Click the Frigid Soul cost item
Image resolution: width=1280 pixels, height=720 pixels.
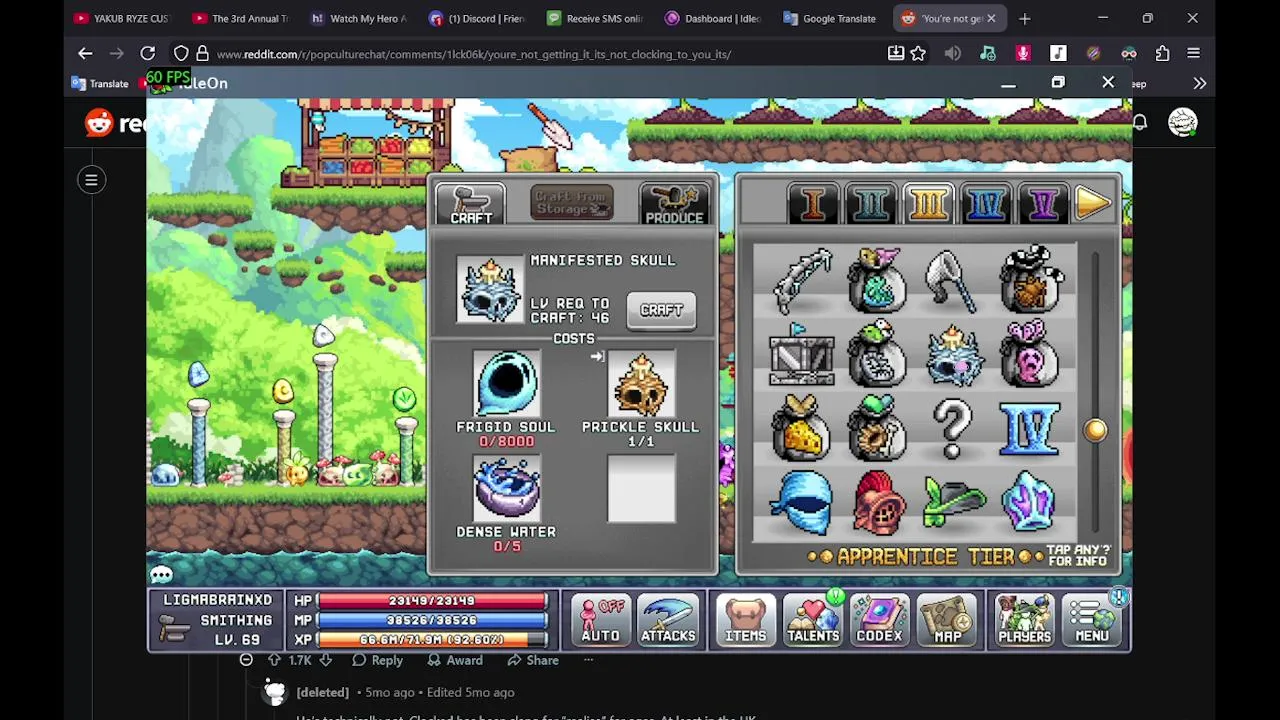pos(506,384)
